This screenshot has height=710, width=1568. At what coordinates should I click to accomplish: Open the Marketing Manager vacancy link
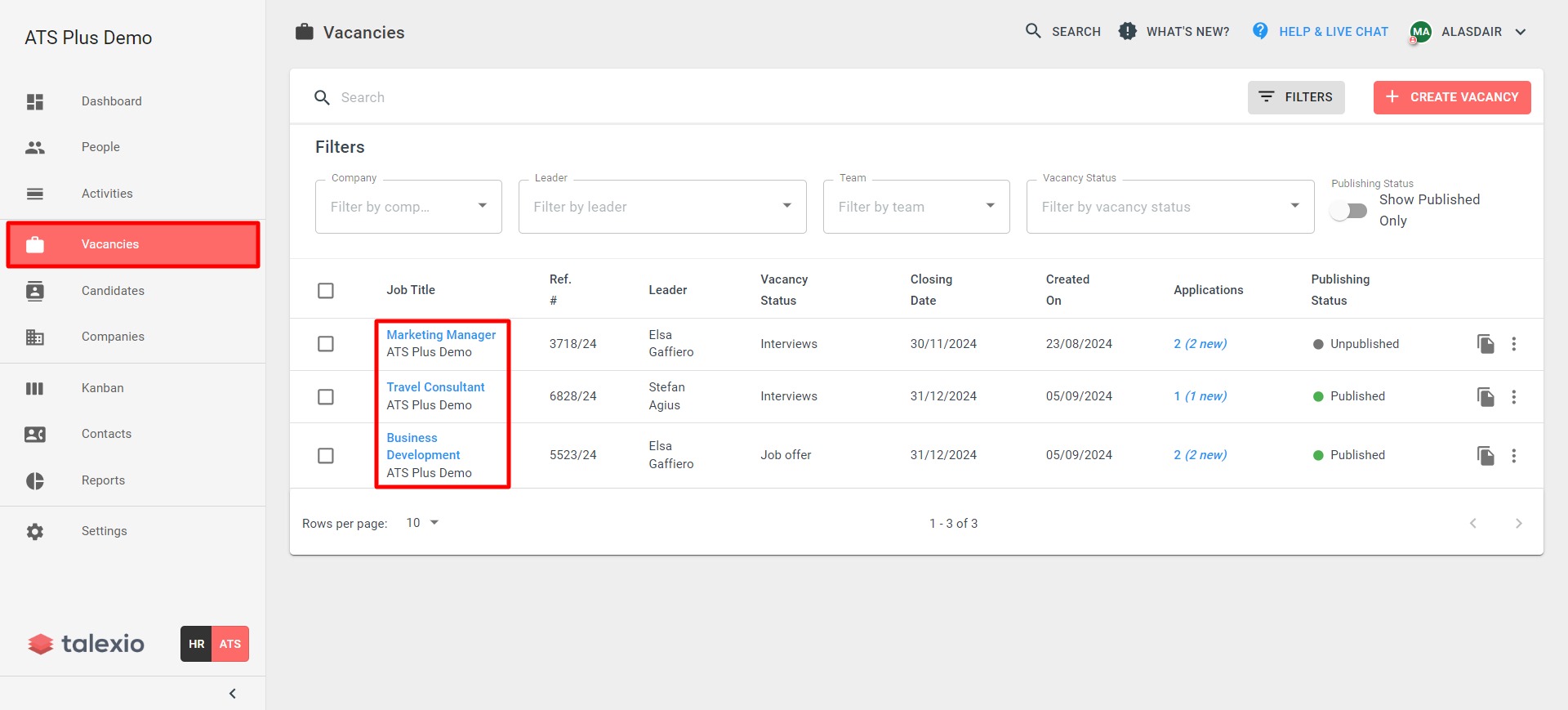pyautogui.click(x=441, y=335)
